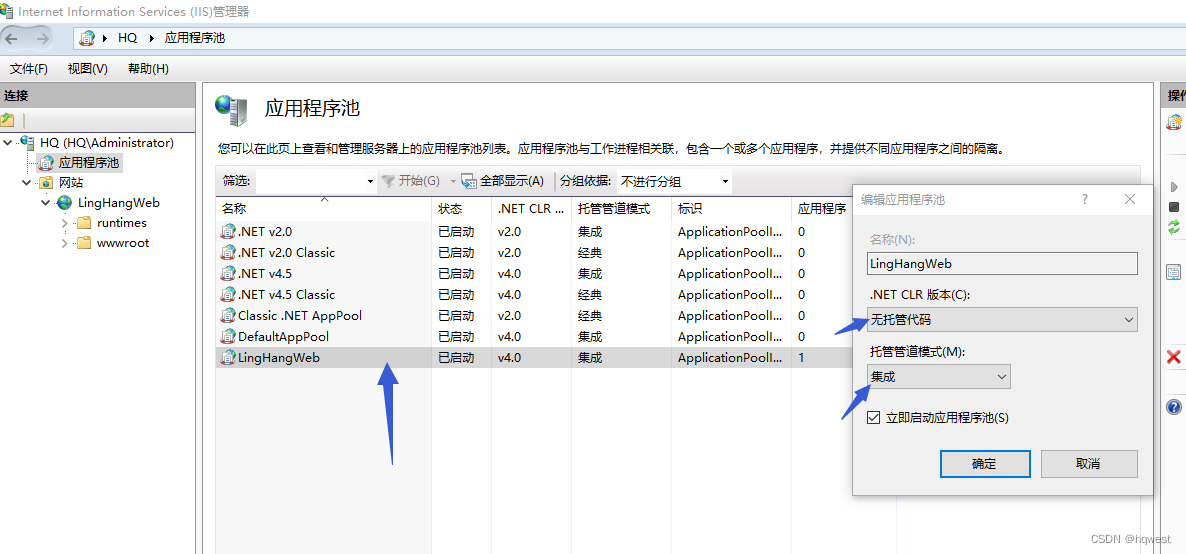The height and width of the screenshot is (554, 1186).
Task: Click the forward navigation arrow
Action: (x=42, y=38)
